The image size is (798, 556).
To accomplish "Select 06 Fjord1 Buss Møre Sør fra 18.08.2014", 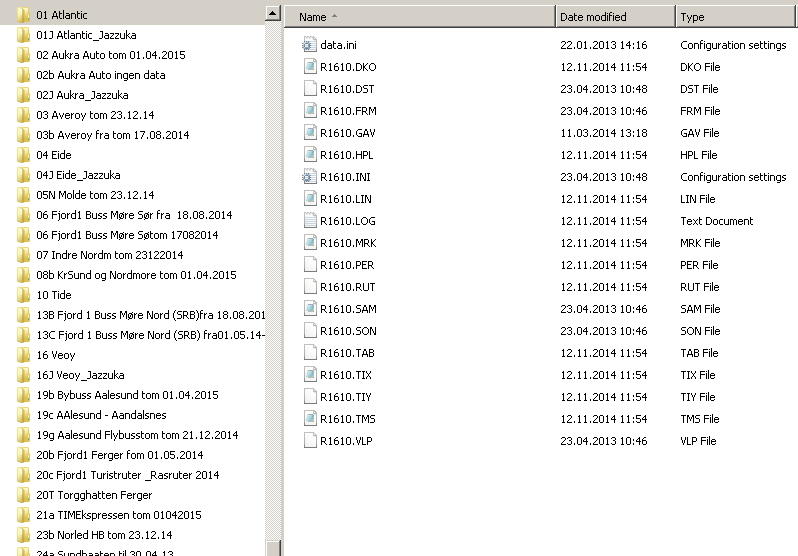I will (134, 215).
